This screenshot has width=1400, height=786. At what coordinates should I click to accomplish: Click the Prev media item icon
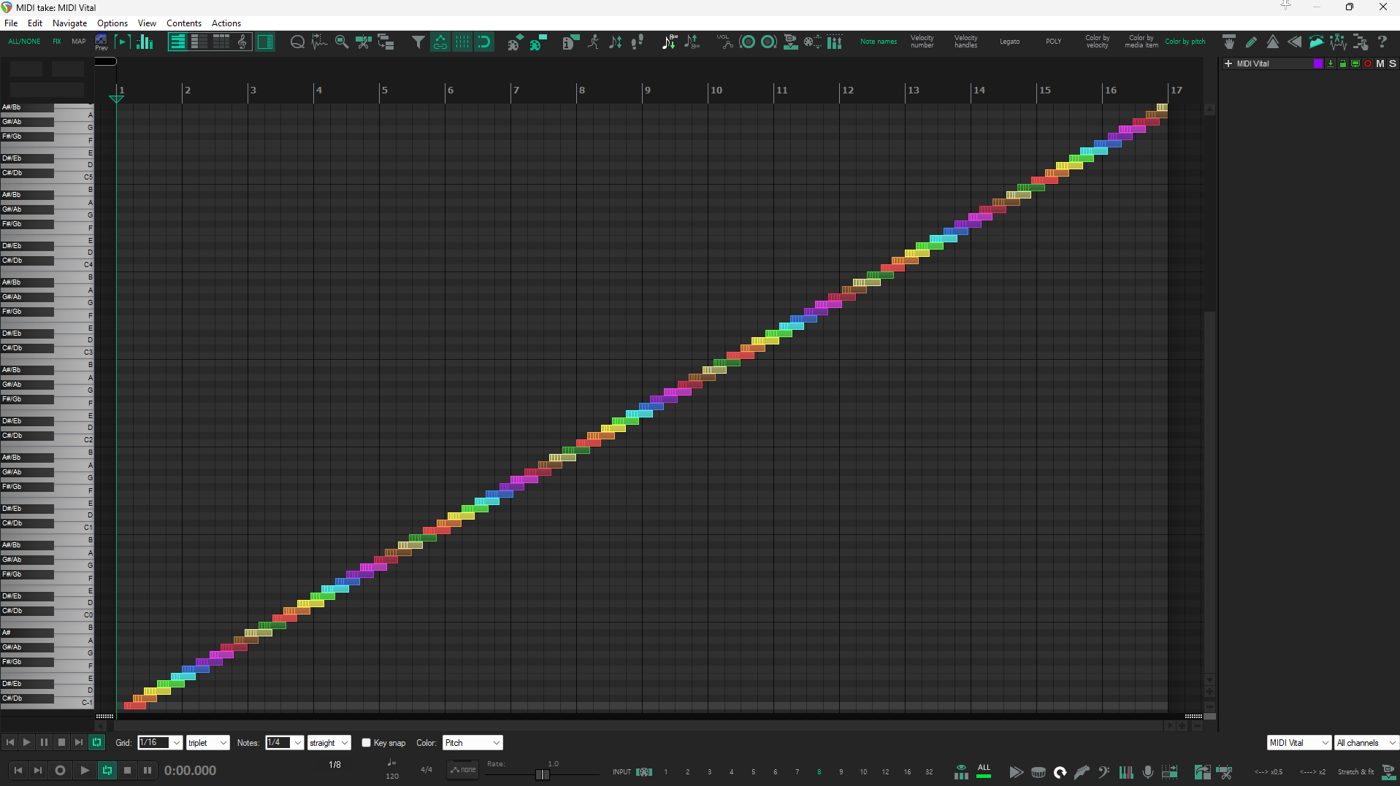[101, 41]
